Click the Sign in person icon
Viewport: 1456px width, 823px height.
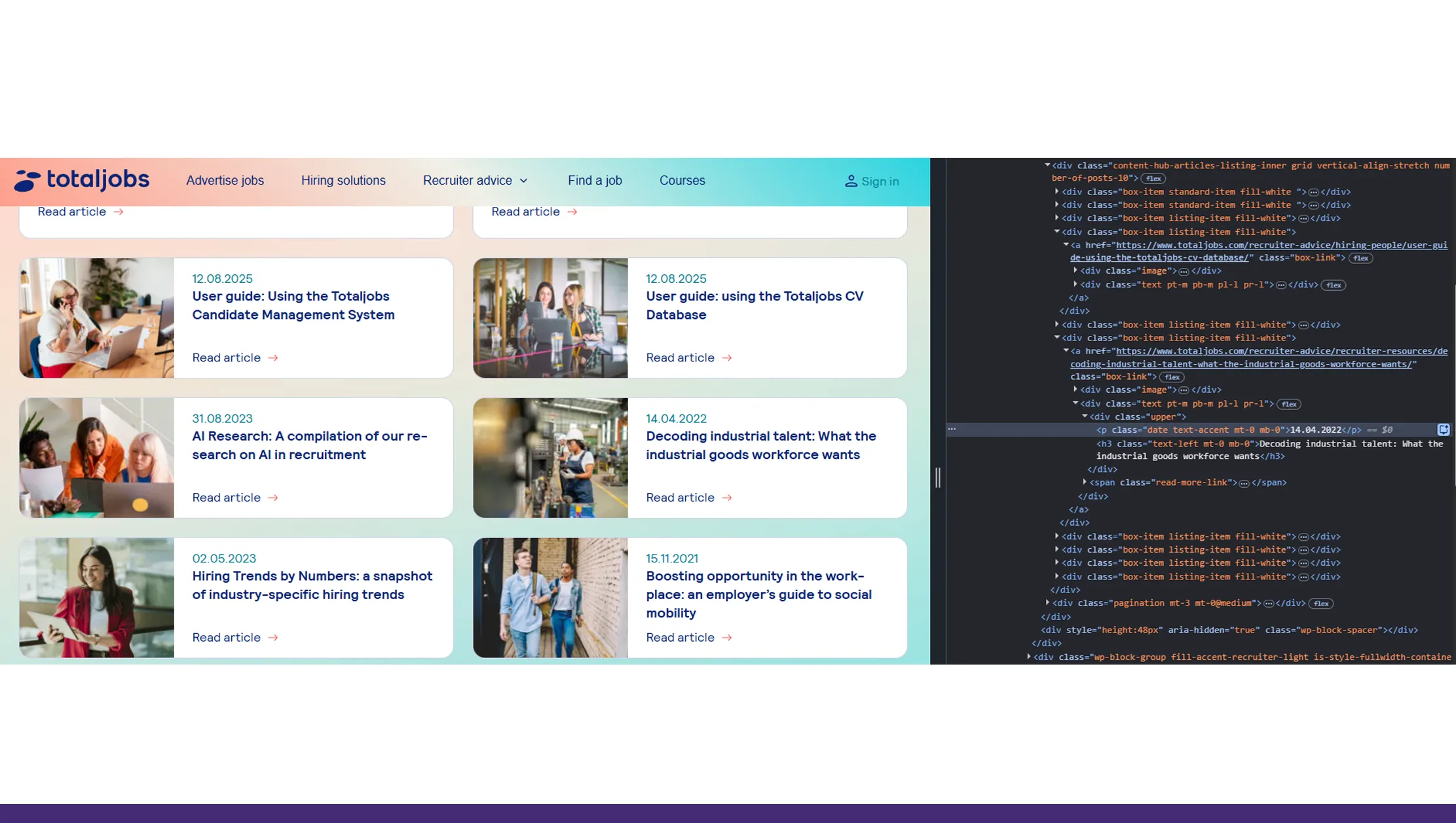(851, 181)
